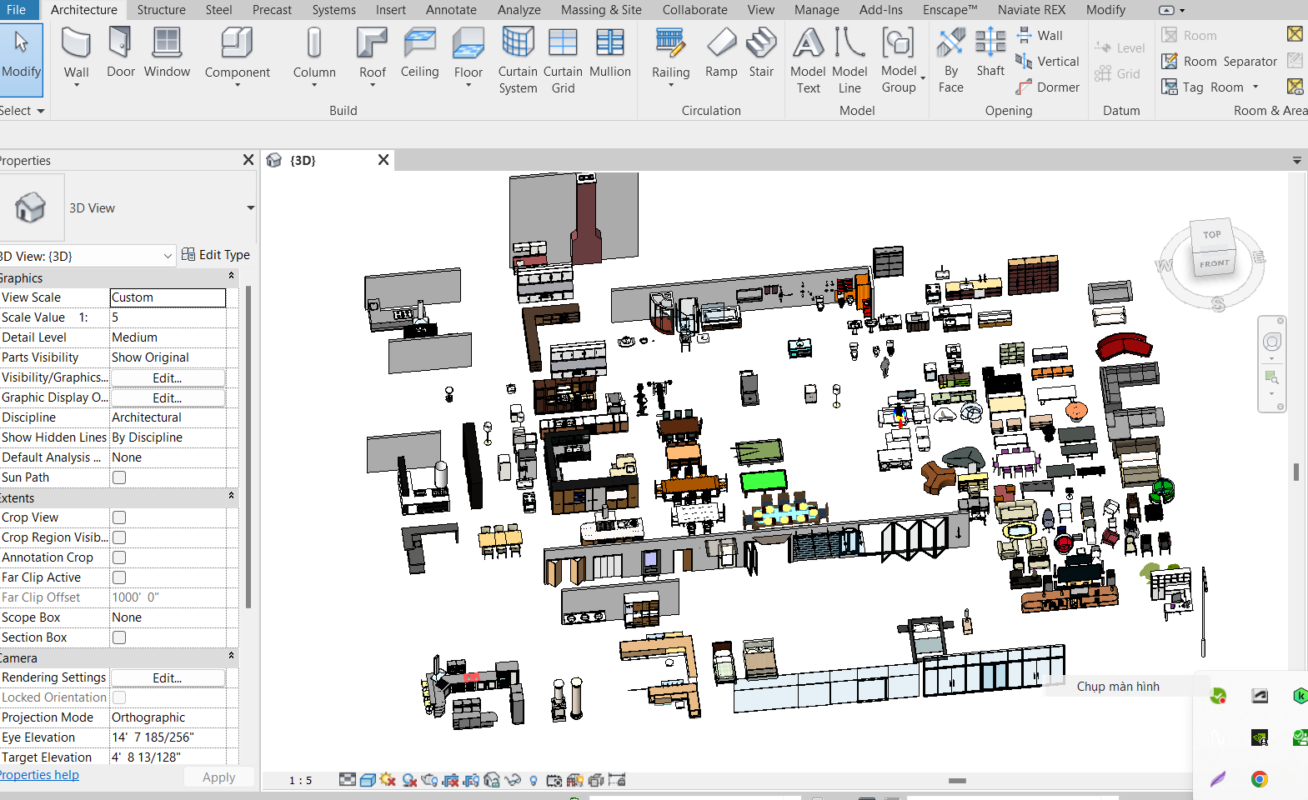Image resolution: width=1308 pixels, height=800 pixels.
Task: Enable the Sun Path checkbox
Action: pos(119,478)
